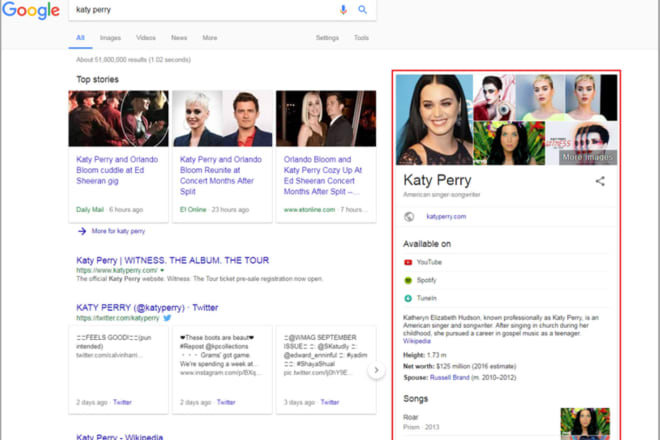660x440 pixels.
Task: Click the About 51,600,000 results text
Action: point(133,60)
